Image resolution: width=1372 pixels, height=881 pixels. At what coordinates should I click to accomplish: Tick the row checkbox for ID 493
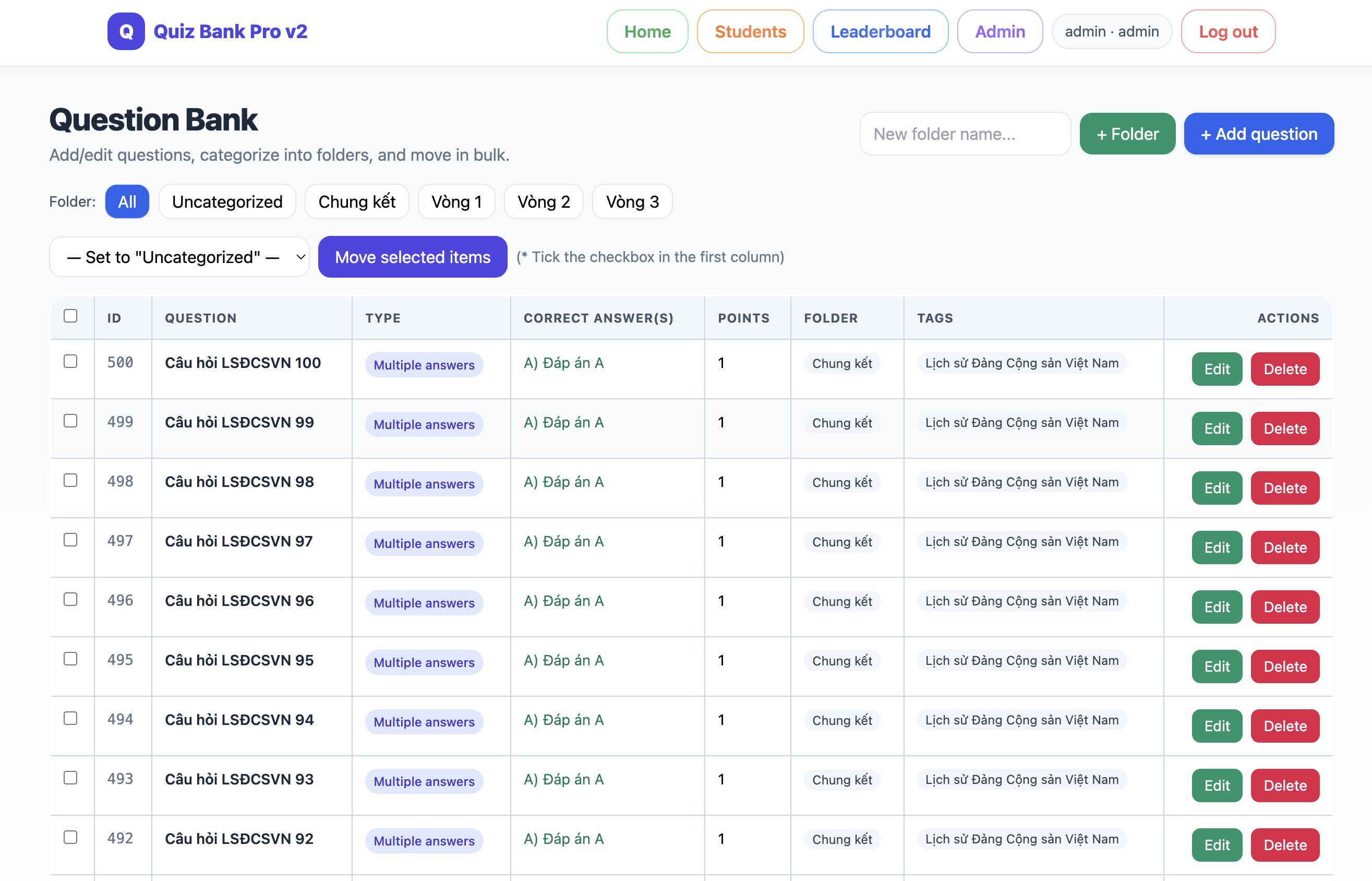(x=70, y=778)
